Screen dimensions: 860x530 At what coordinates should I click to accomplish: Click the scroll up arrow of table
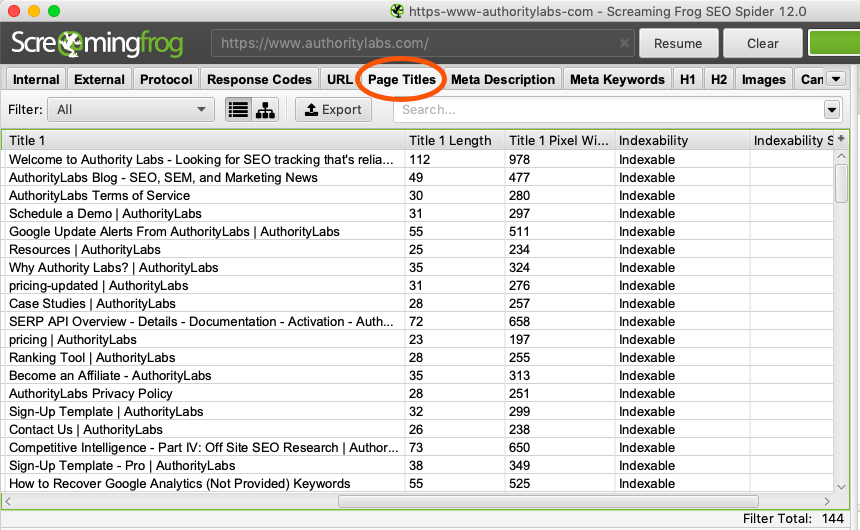841,156
